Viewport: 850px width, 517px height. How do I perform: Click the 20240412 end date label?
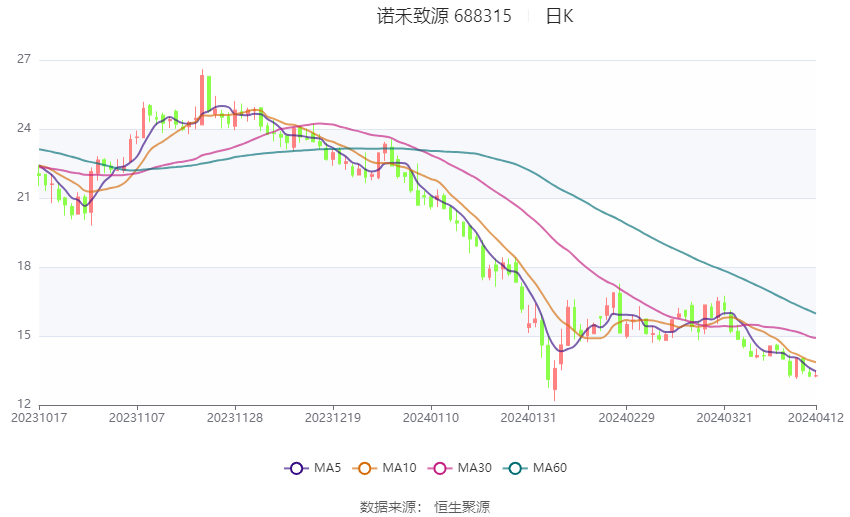(x=815, y=417)
